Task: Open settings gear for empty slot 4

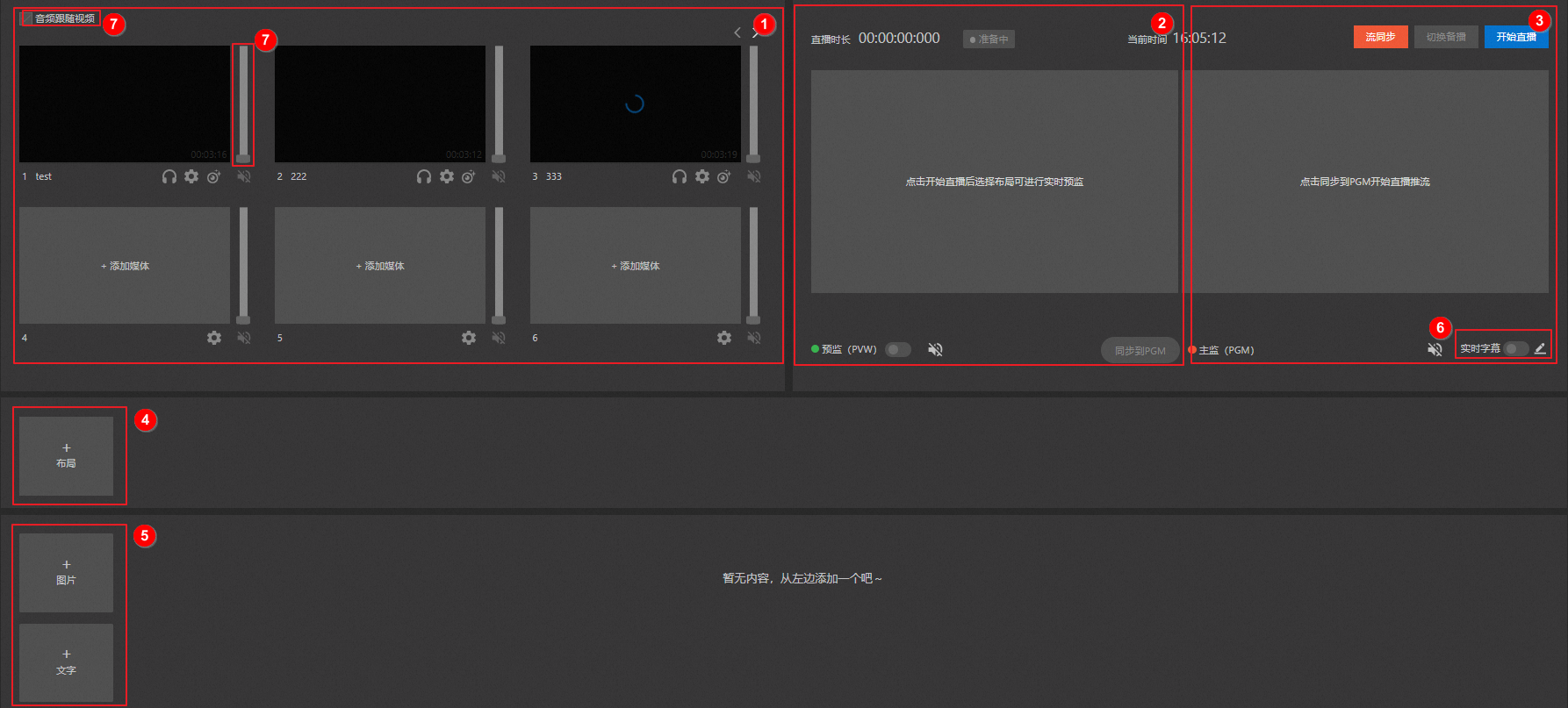Action: 214,338
